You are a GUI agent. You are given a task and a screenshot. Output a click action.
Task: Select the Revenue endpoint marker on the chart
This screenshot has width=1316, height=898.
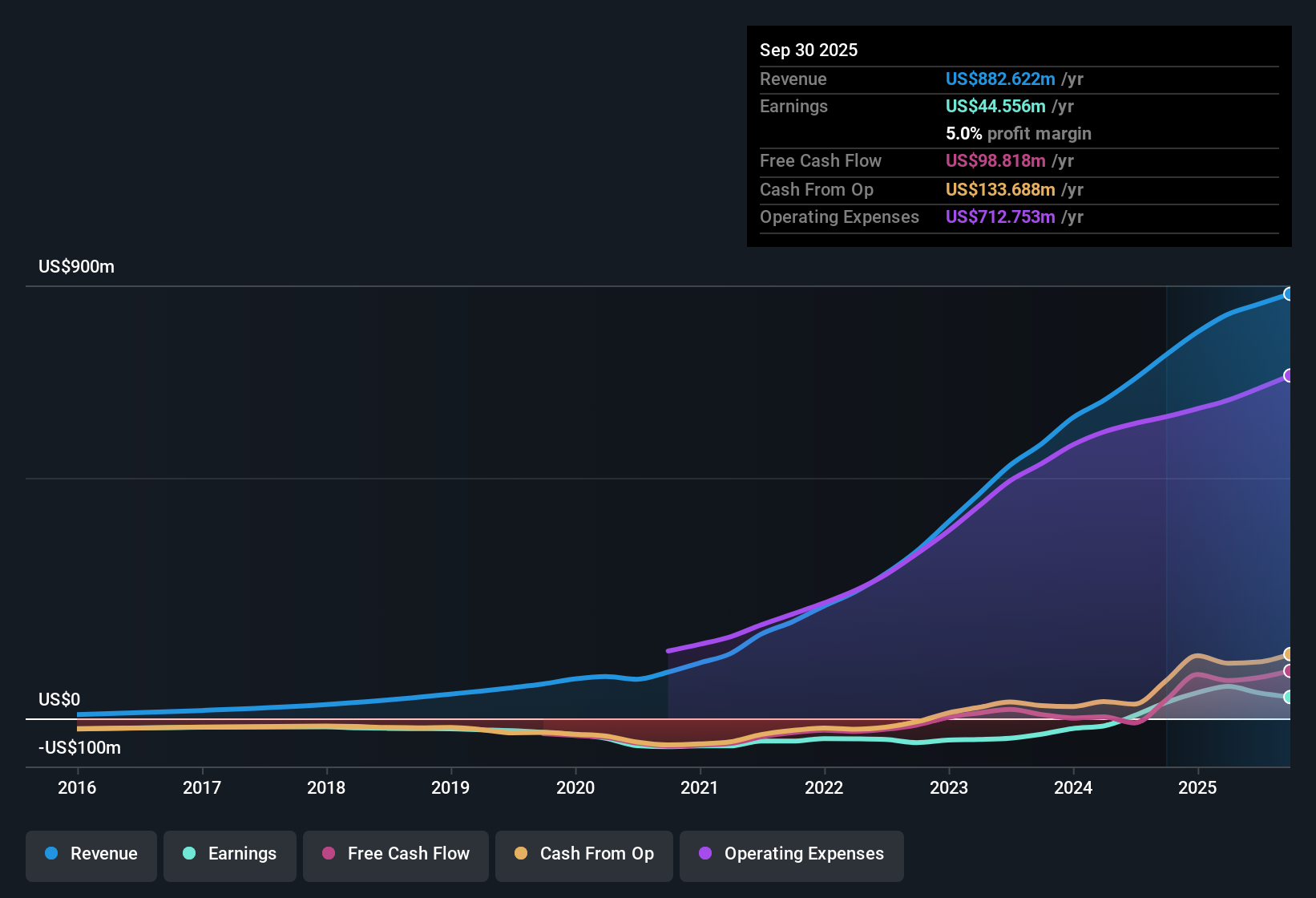(x=1290, y=294)
